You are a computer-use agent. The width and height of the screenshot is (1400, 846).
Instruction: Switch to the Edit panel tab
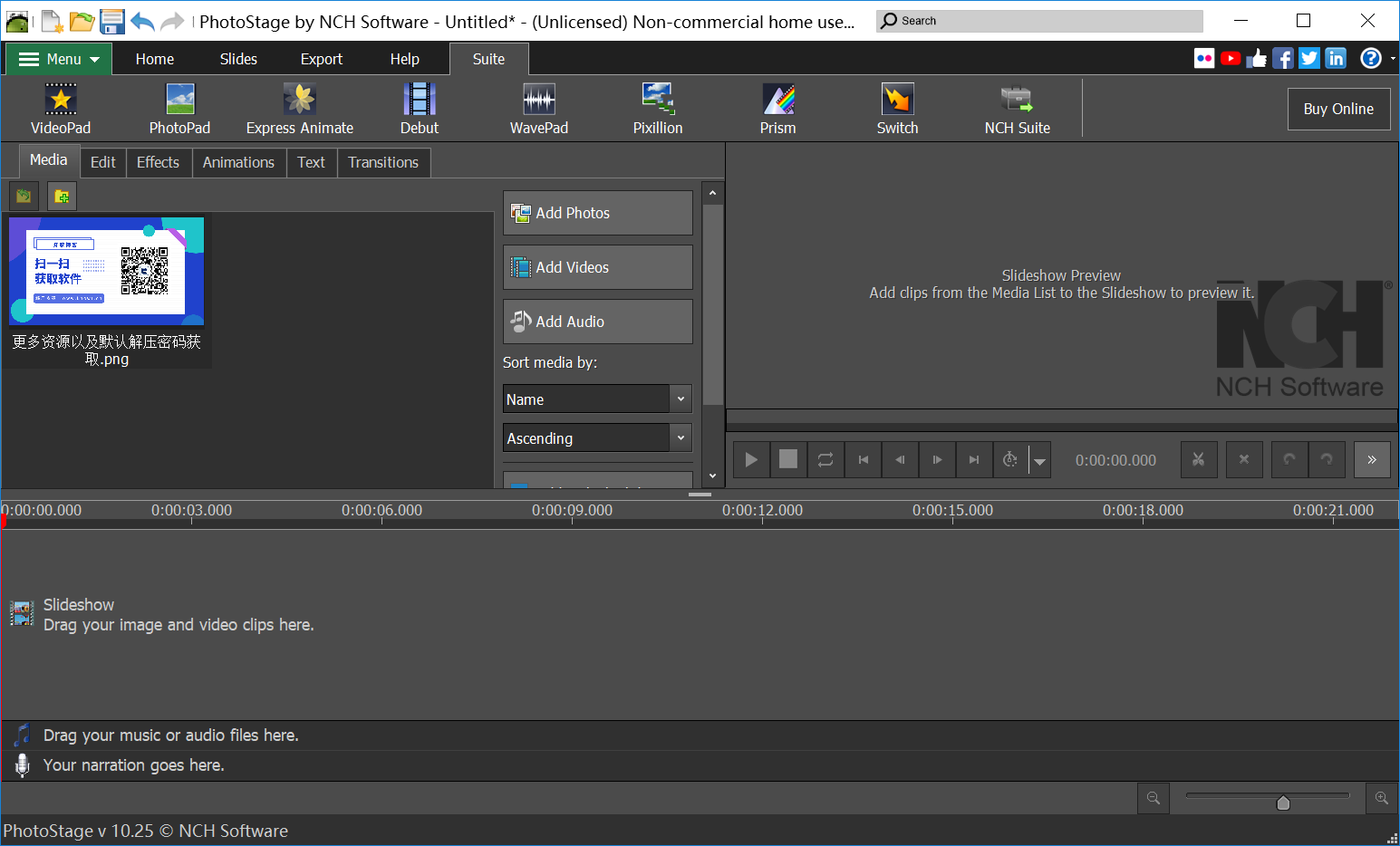click(103, 162)
